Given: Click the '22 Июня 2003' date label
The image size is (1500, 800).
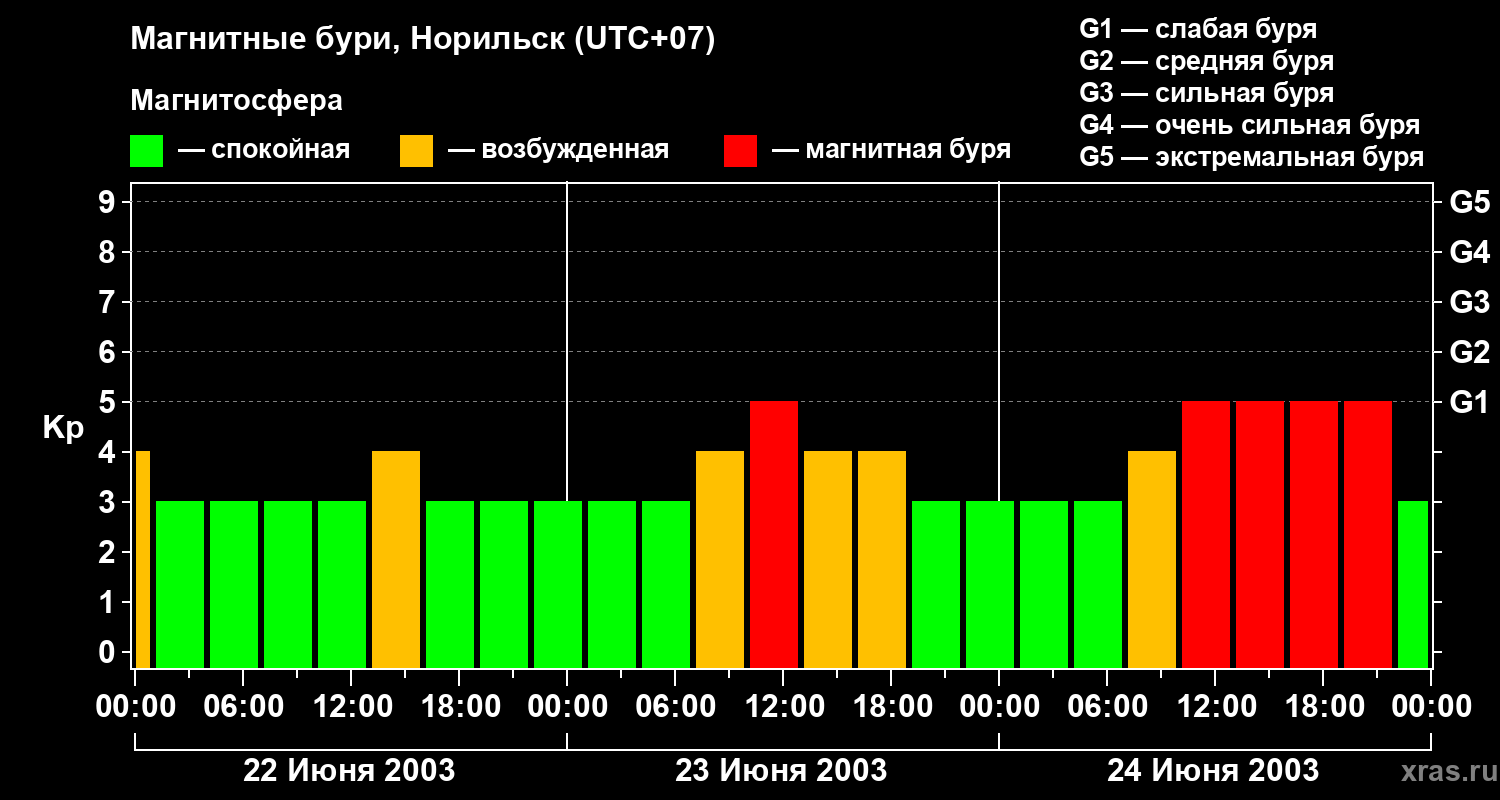Looking at the screenshot, I should pyautogui.click(x=349, y=771).
